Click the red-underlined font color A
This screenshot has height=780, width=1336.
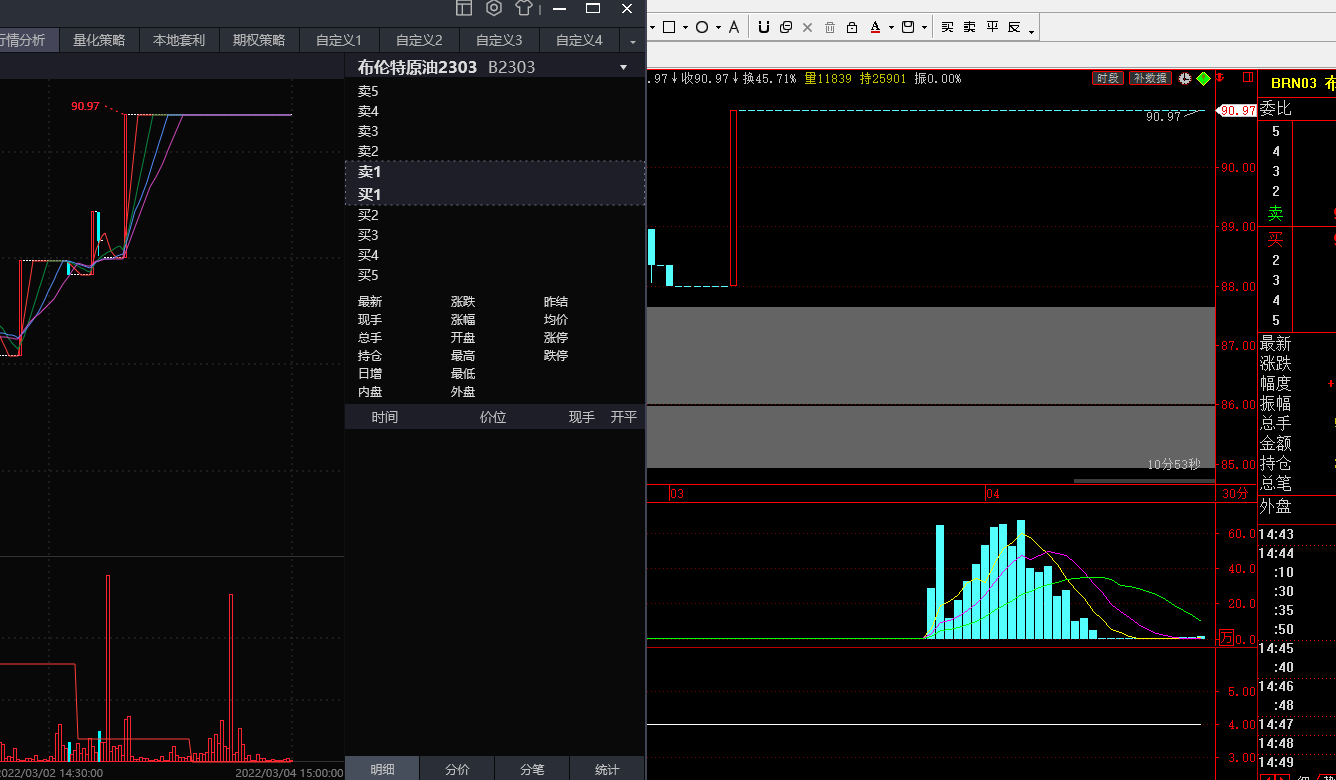[x=876, y=27]
